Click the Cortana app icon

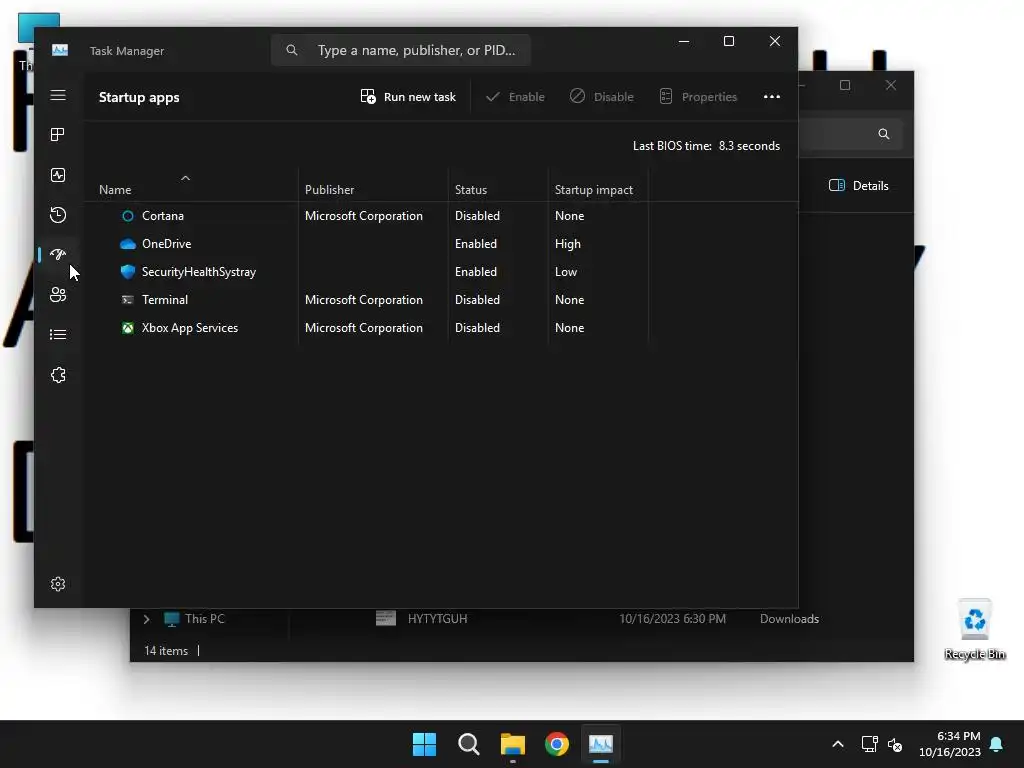click(128, 216)
